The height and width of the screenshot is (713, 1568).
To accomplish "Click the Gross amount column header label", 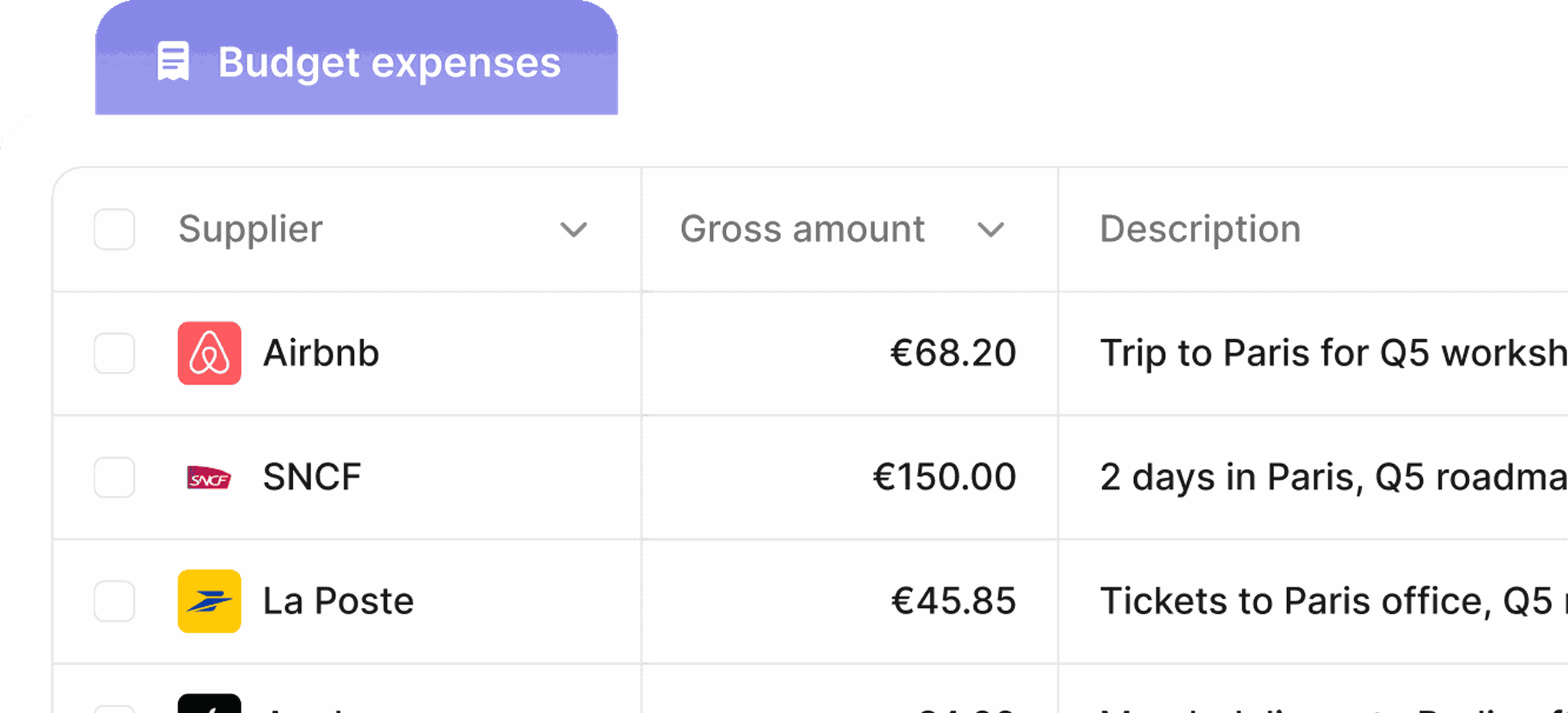I will (x=802, y=229).
